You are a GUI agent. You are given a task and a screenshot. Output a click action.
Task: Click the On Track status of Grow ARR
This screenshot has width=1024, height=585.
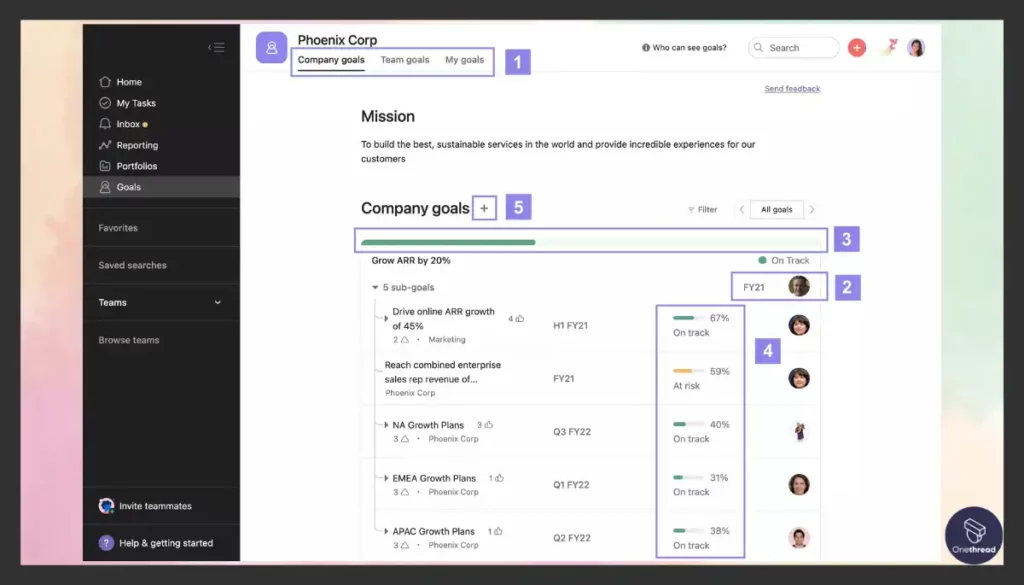point(784,261)
